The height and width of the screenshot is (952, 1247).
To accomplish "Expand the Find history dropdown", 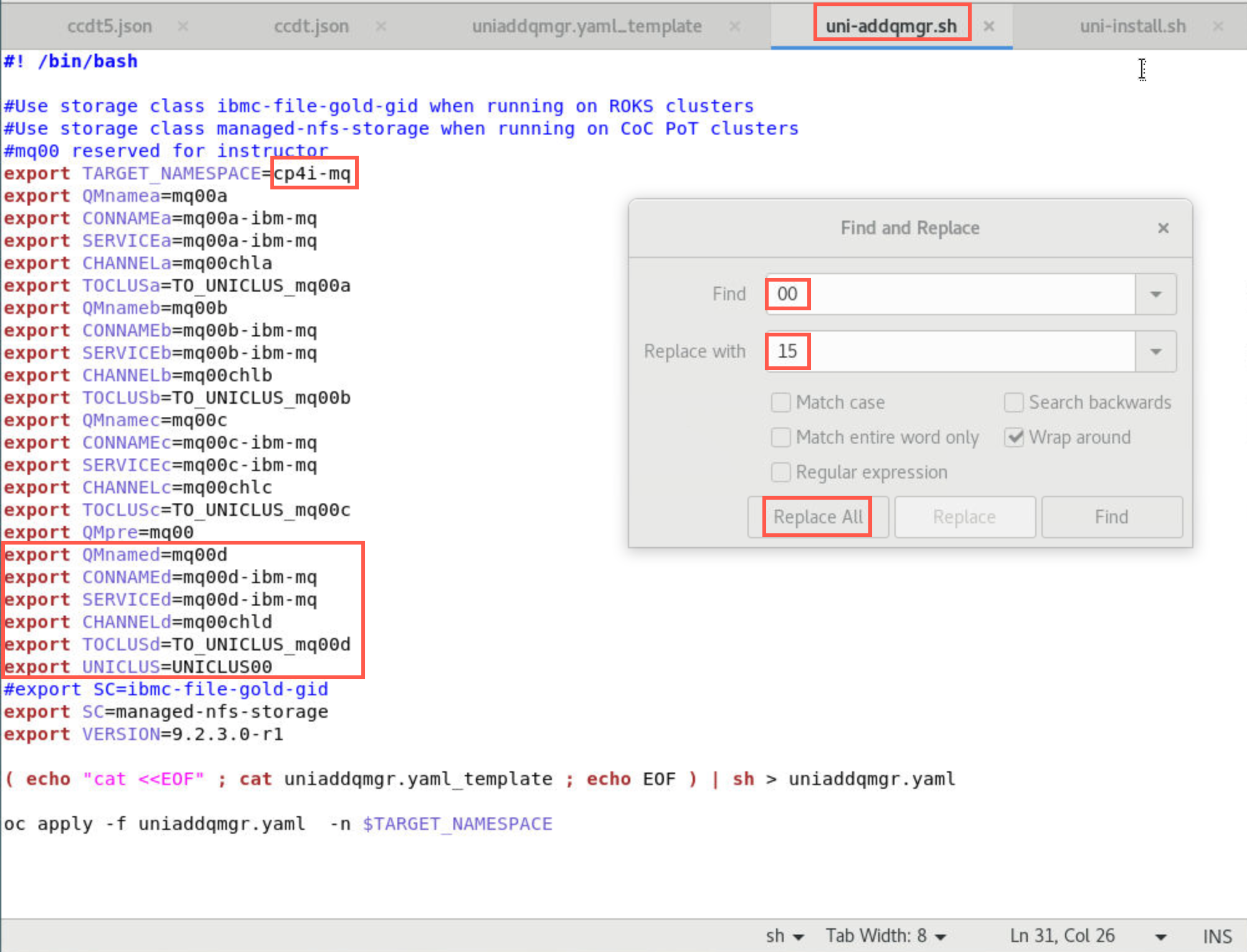I will [1156, 294].
